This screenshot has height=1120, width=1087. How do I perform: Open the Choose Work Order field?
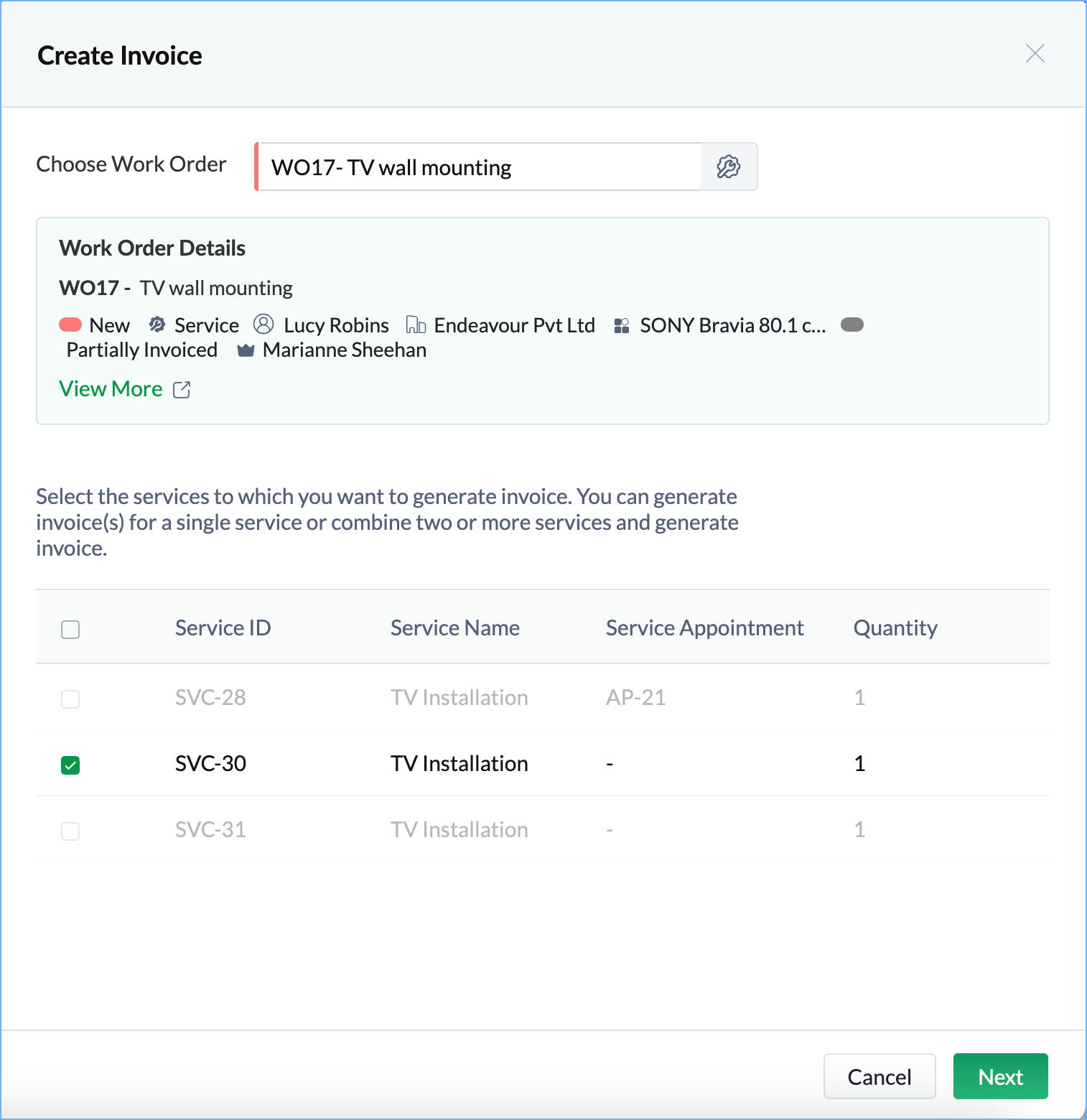[478, 167]
